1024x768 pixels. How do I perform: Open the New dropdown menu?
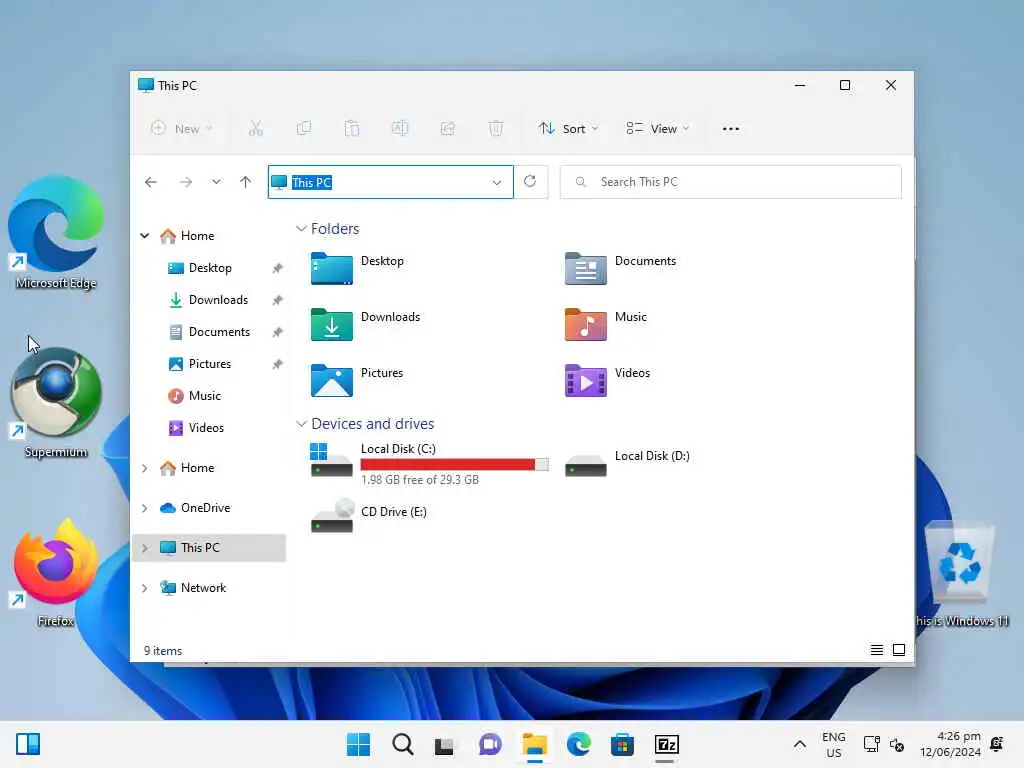(182, 129)
